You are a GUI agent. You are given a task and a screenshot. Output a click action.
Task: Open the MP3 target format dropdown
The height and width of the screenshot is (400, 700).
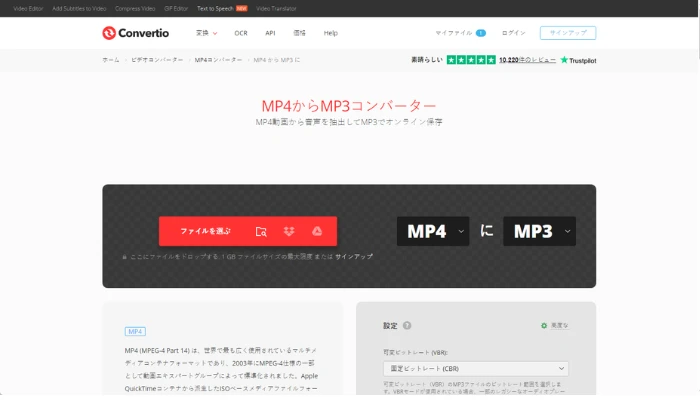[539, 231]
